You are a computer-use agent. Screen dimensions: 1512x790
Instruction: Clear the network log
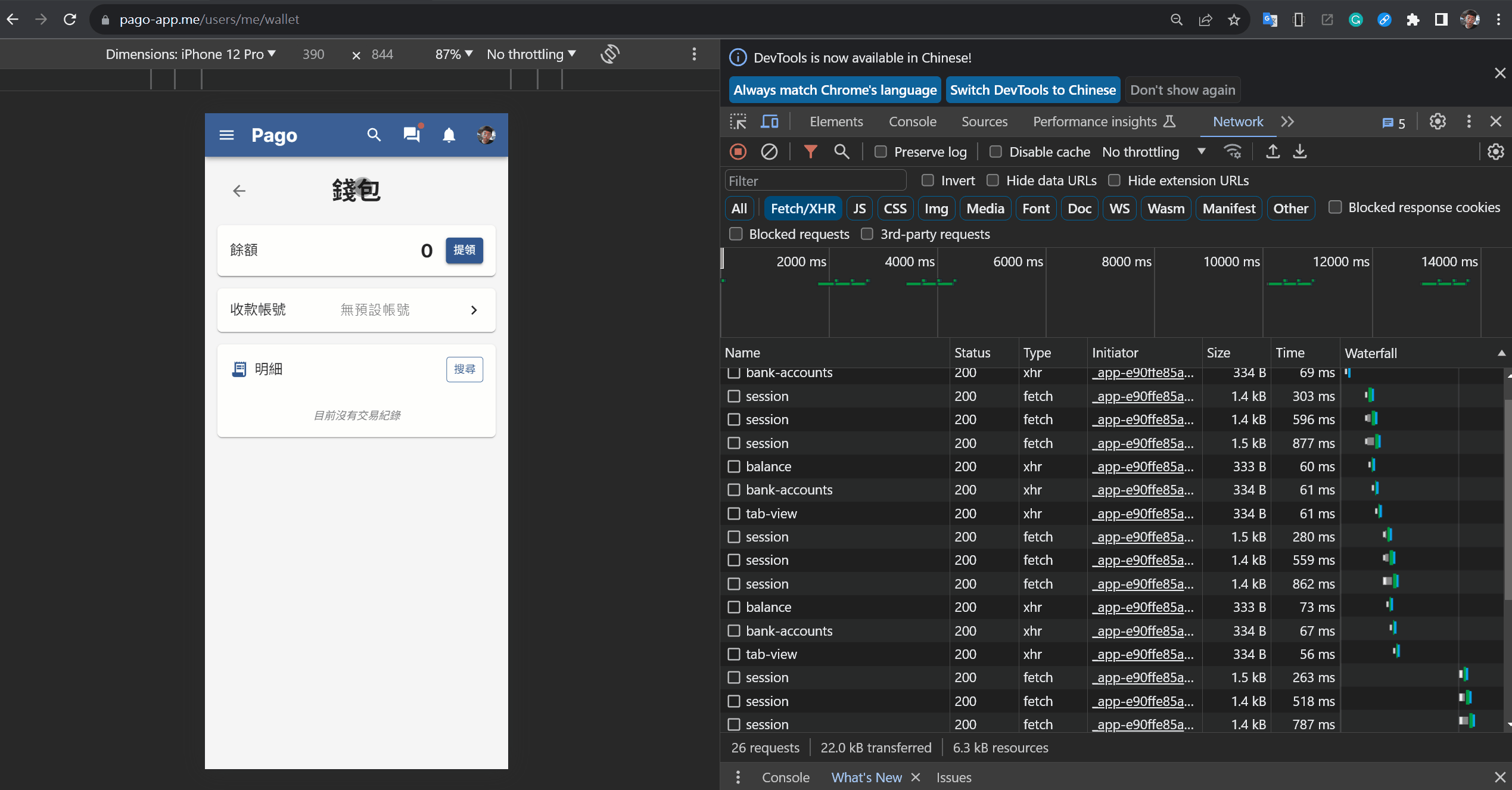click(769, 152)
